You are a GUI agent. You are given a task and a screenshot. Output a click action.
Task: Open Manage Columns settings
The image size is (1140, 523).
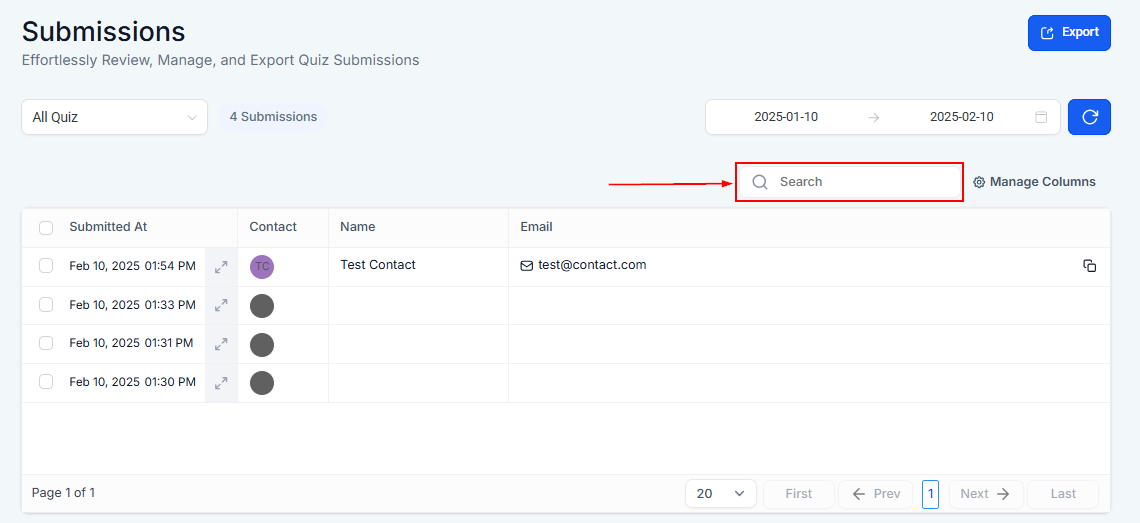pos(1034,182)
